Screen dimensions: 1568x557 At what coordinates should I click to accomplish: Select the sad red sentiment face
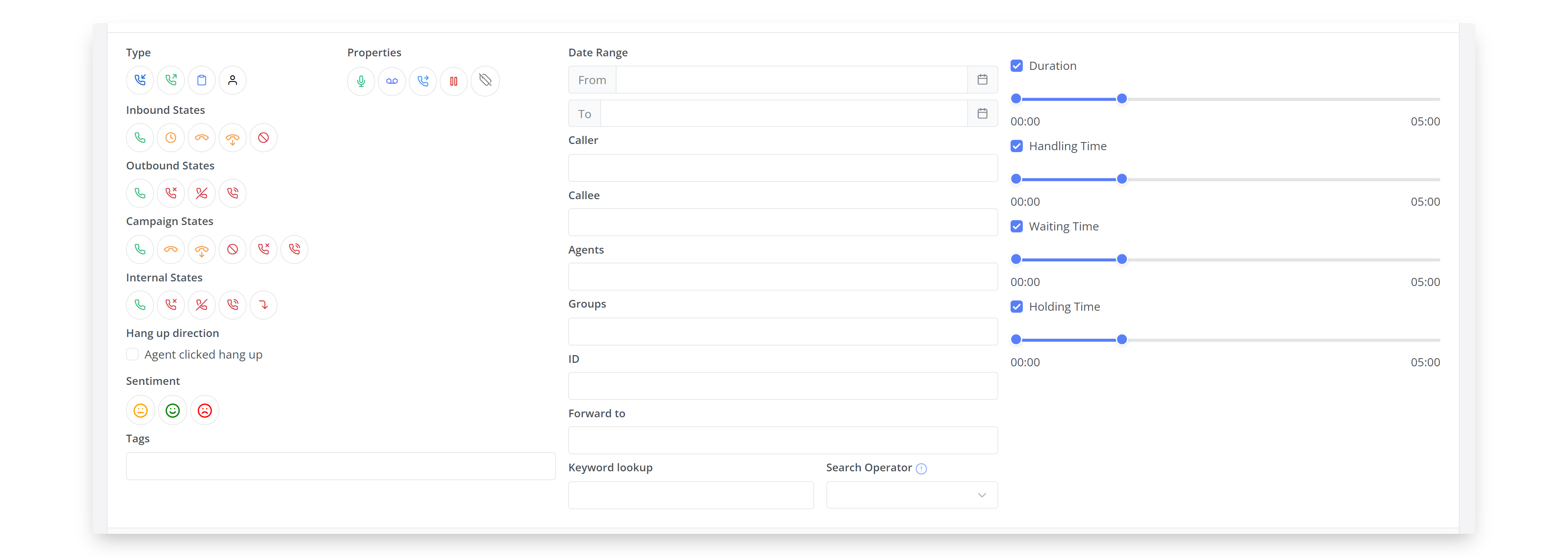point(205,411)
